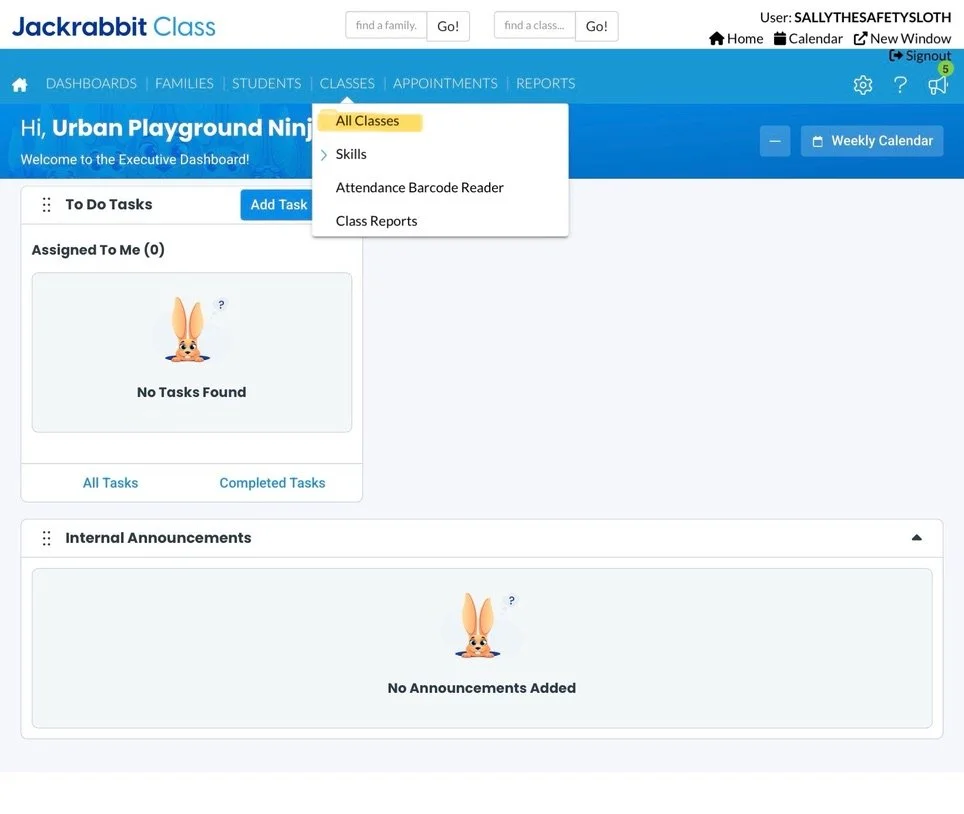The width and height of the screenshot is (964, 814).
Task: Click the Add Task button
Action: click(x=279, y=205)
